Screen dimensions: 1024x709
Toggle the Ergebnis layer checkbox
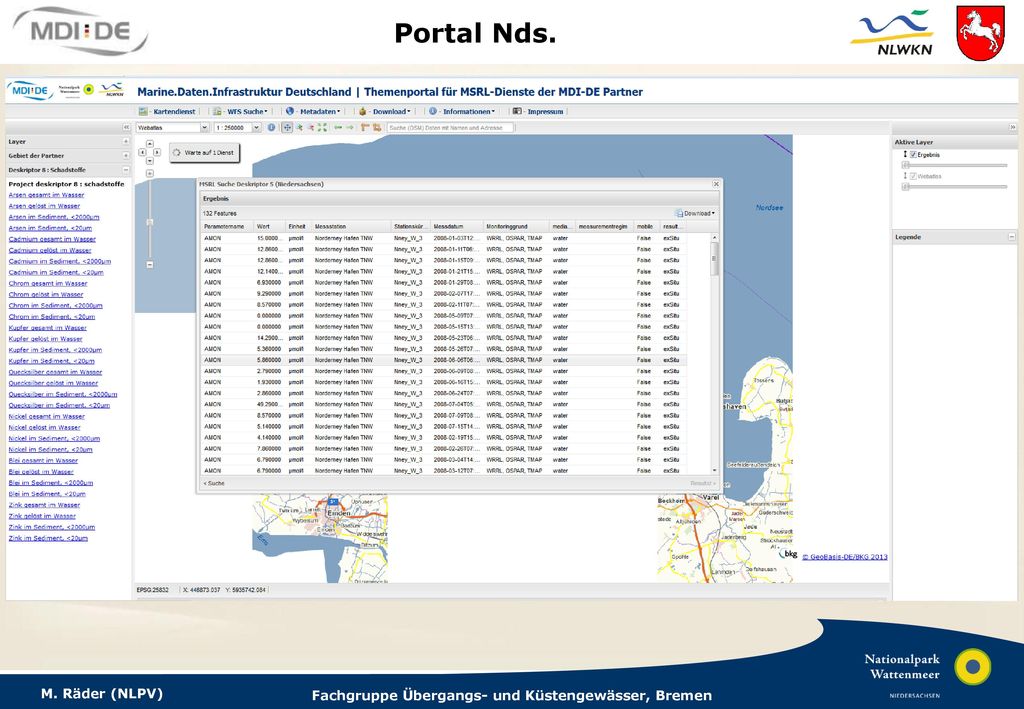tap(913, 155)
